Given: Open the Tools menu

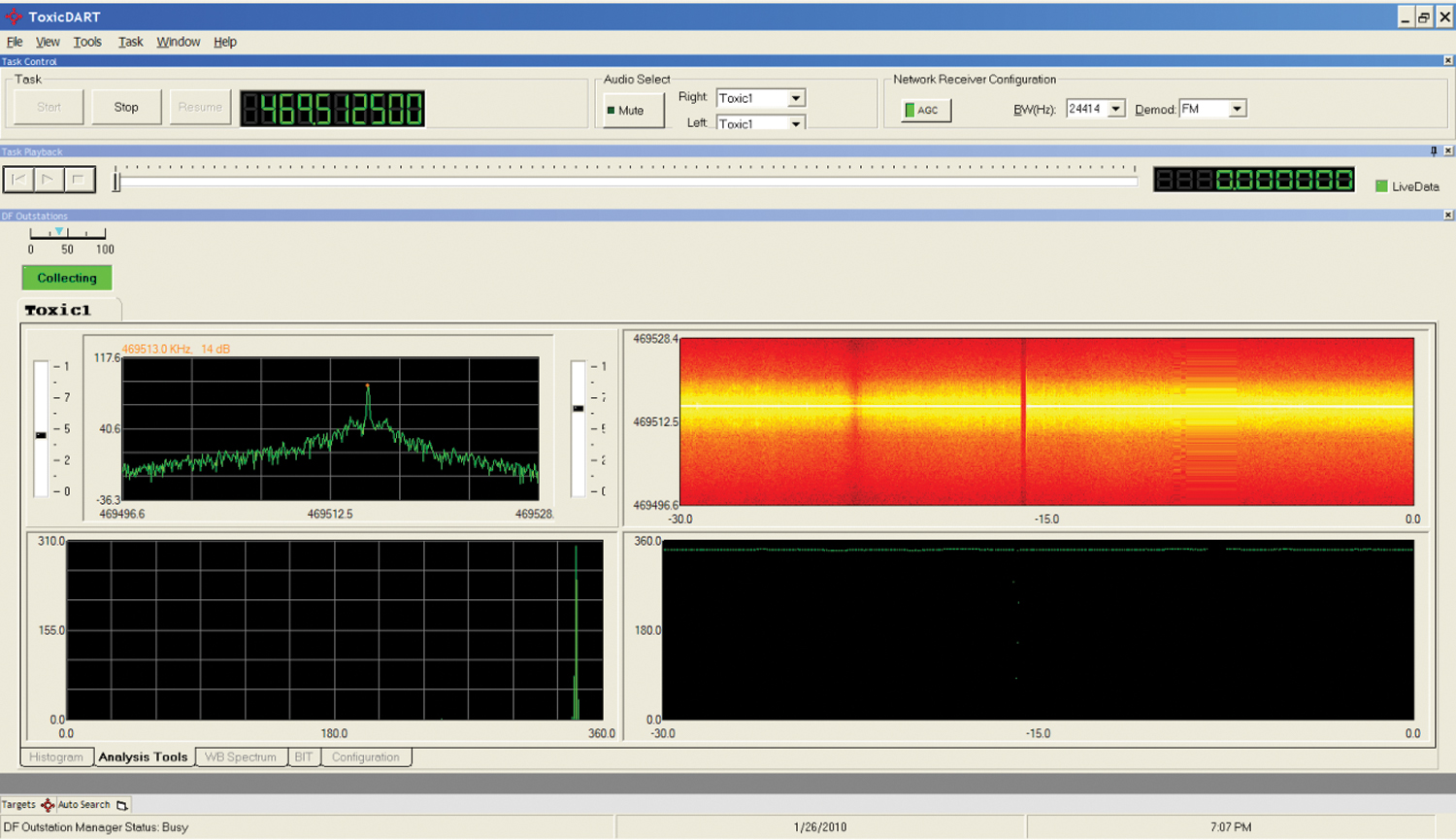Looking at the screenshot, I should (x=87, y=42).
